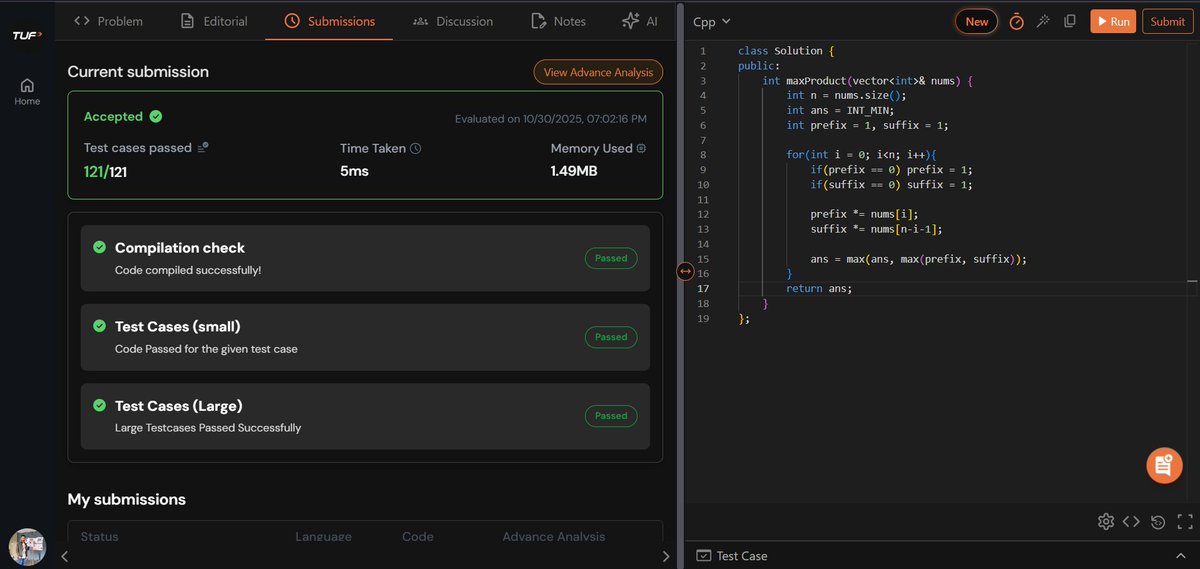Viewport: 1200px width, 569px height.
Task: Click View Advance Analysis button
Action: 598,72
